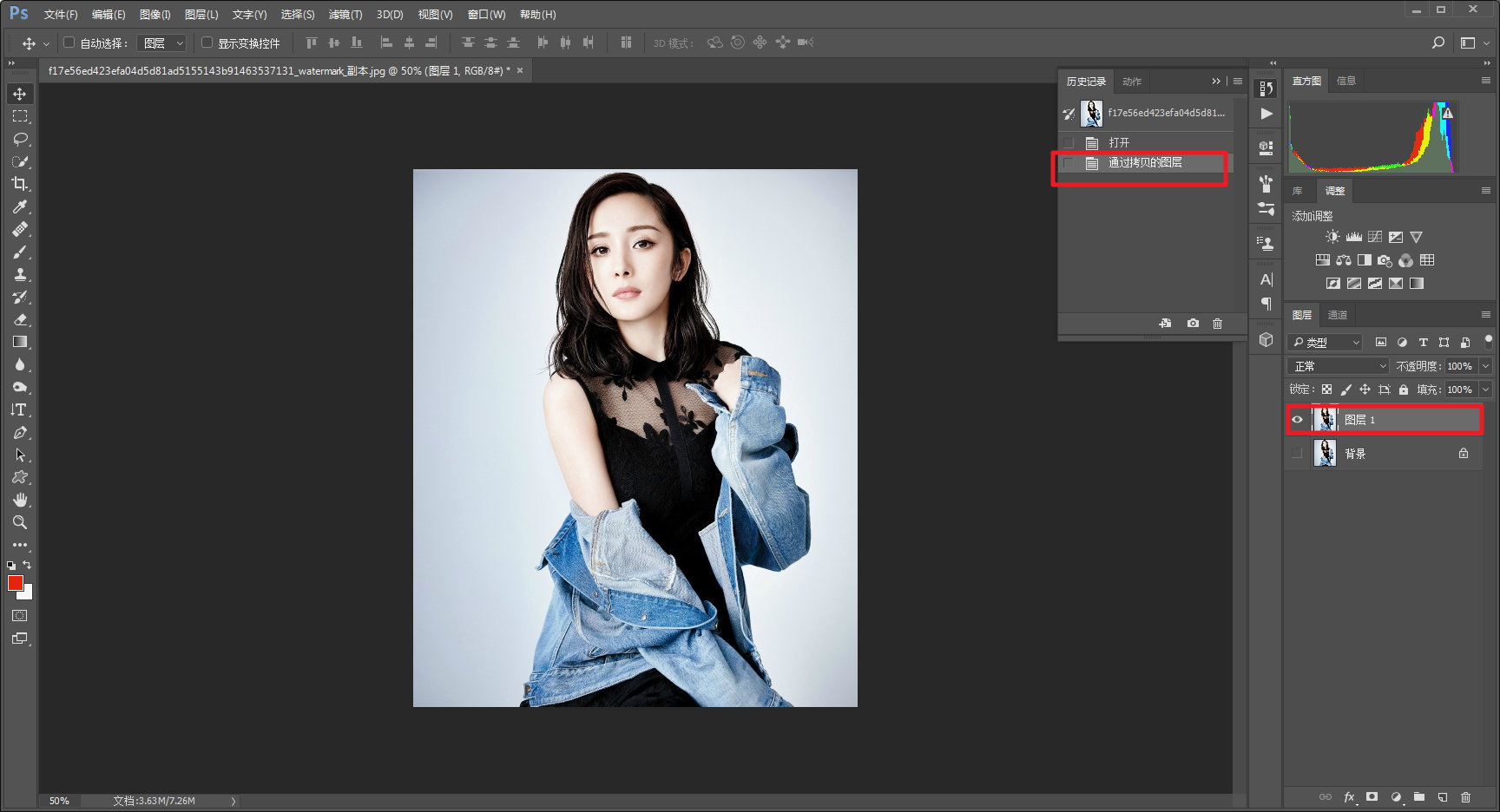Screen dimensions: 1500x812
Task: Enable the Auto-Select checkbox
Action: pos(69,42)
